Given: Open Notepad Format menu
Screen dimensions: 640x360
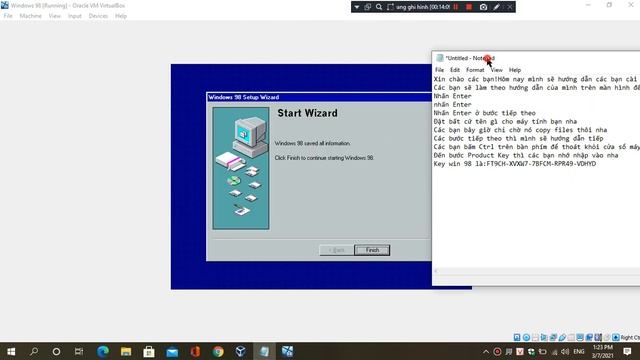Looking at the screenshot, I should (x=475, y=70).
